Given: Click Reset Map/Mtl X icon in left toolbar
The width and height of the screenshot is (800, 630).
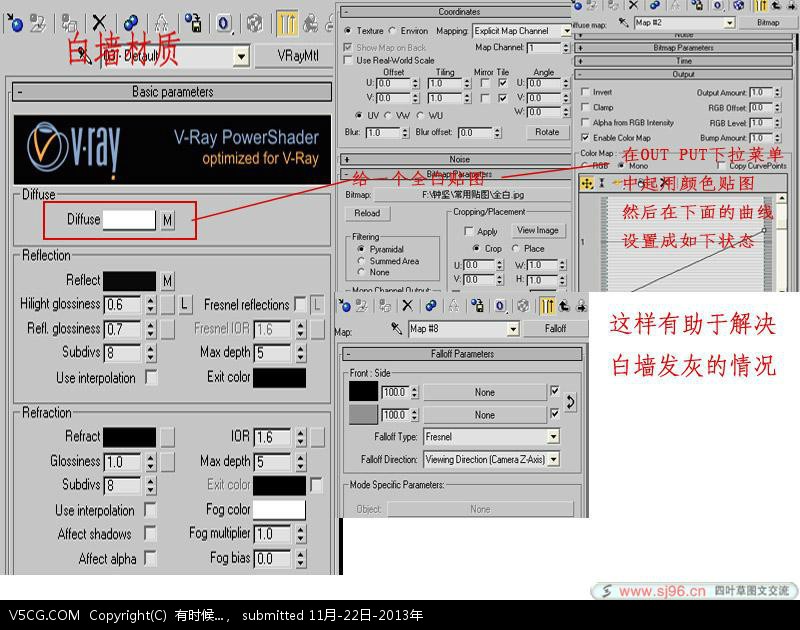Looking at the screenshot, I should tap(99, 21).
